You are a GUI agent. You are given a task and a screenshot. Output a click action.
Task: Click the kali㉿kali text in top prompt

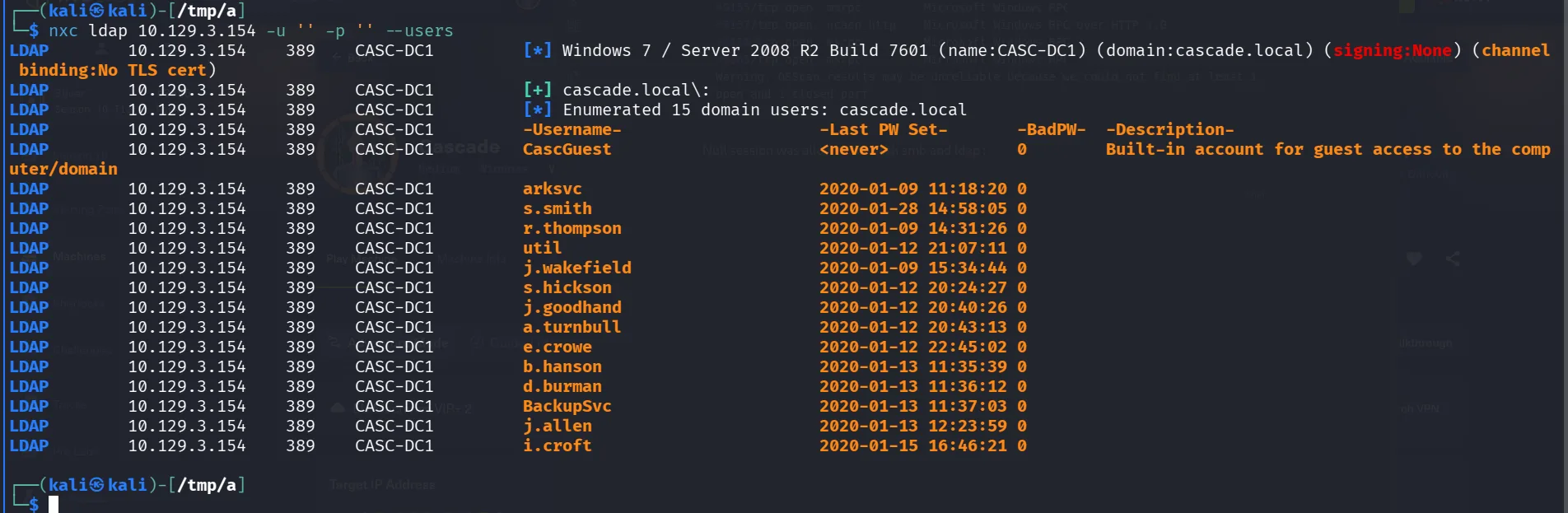(x=97, y=11)
